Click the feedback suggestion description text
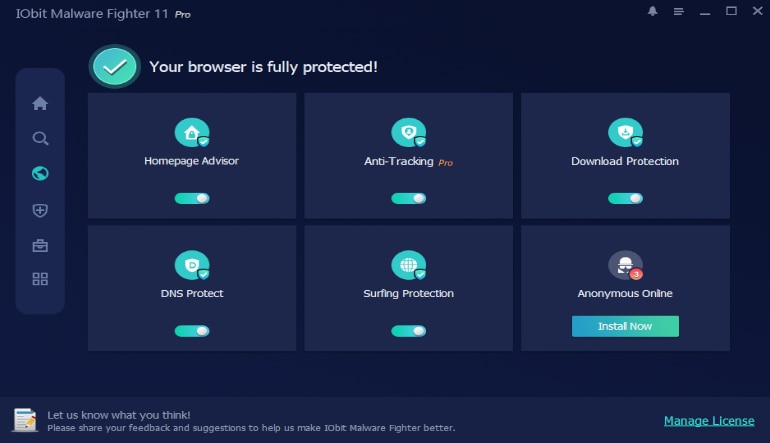 [251, 428]
